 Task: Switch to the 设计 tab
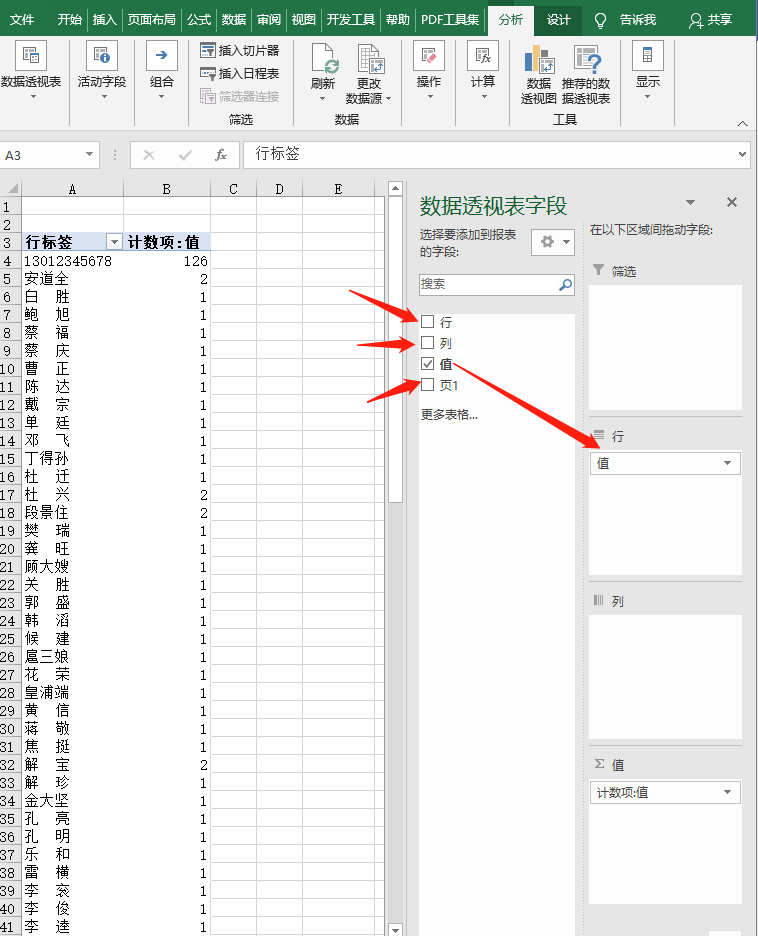click(x=559, y=20)
